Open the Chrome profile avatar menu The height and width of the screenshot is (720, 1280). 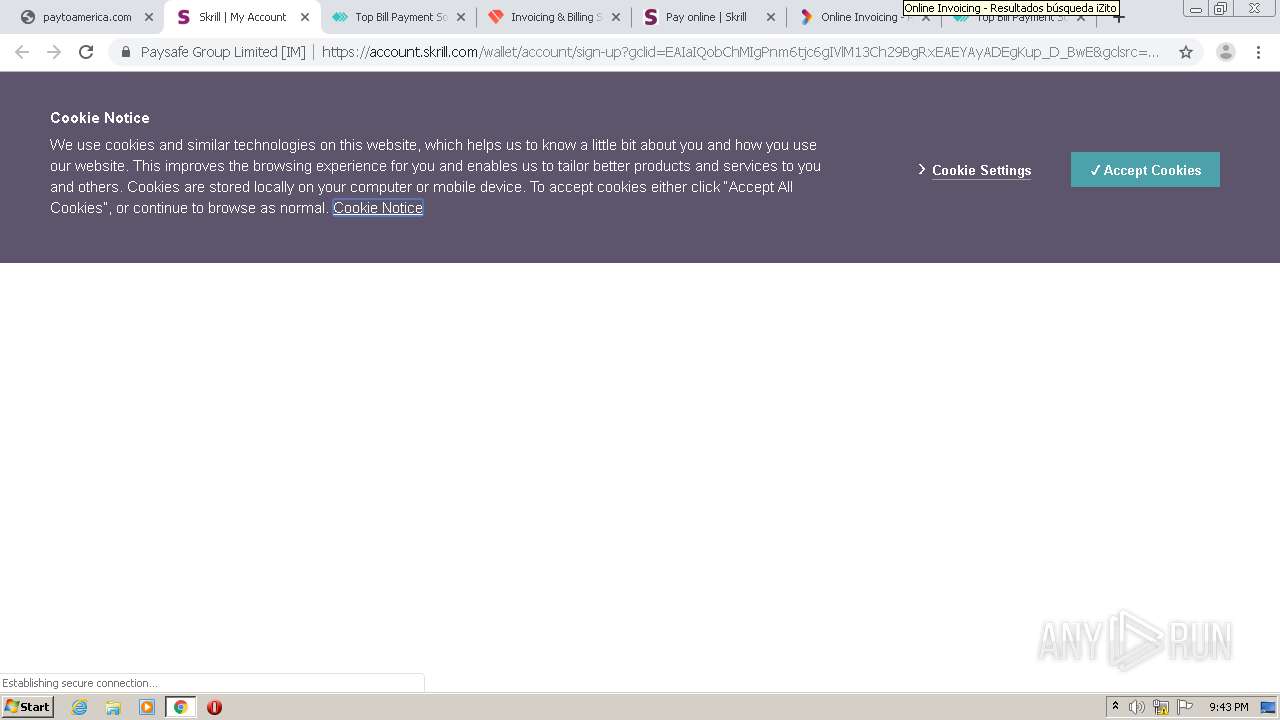pyautogui.click(x=1226, y=52)
